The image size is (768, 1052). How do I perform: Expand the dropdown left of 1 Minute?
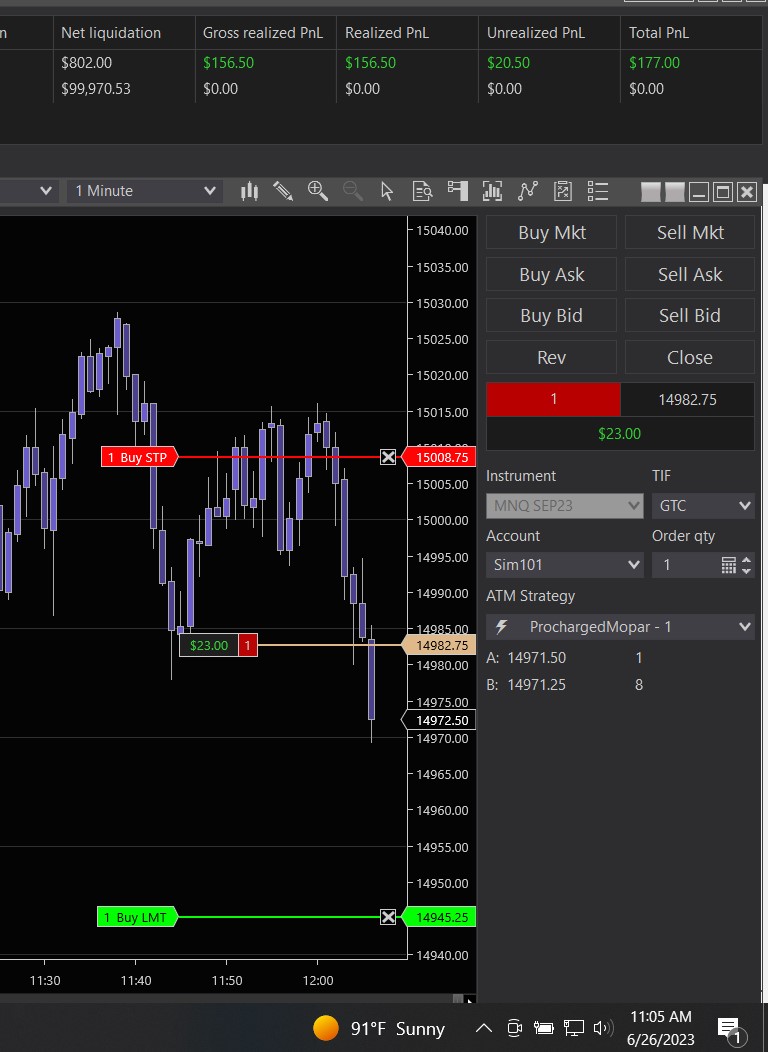[46, 191]
